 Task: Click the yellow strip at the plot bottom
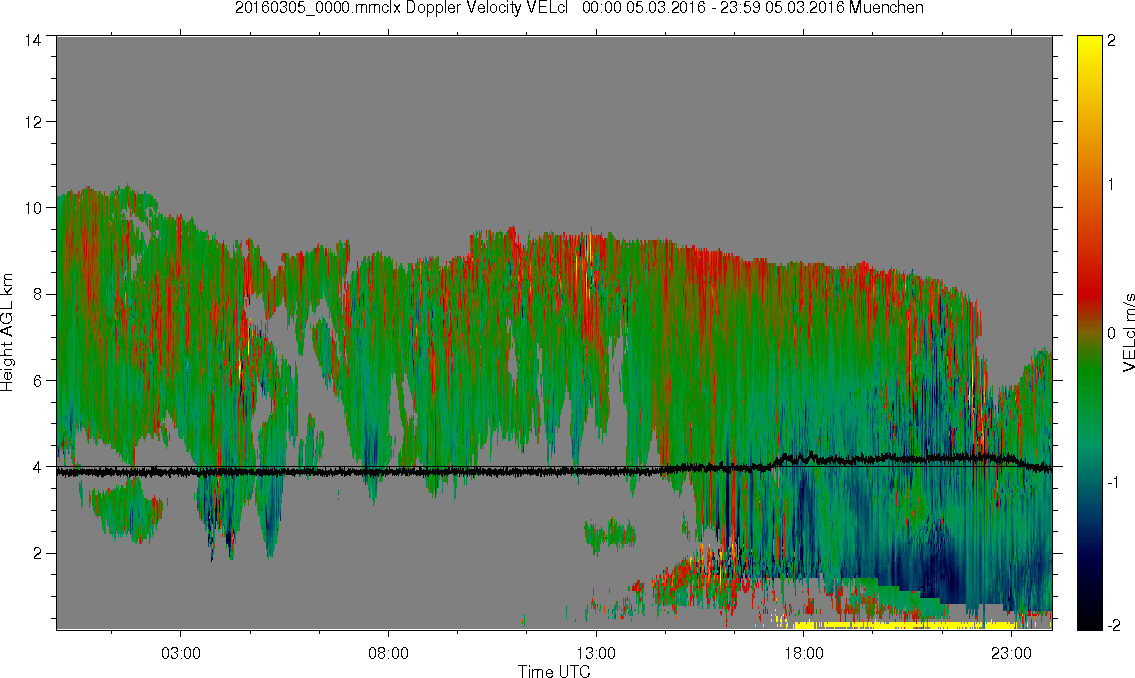click(x=905, y=624)
